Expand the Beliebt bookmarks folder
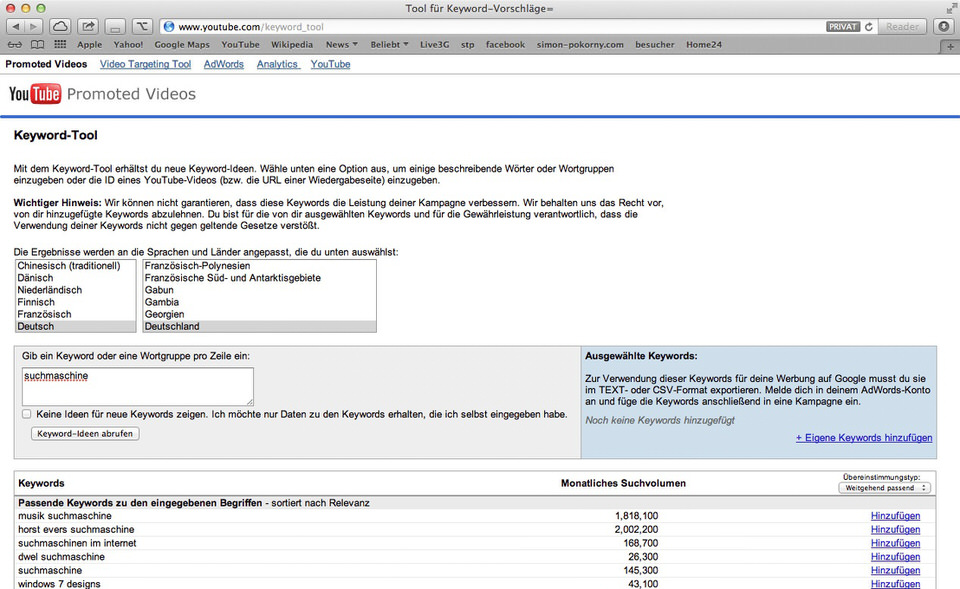 [x=389, y=45]
